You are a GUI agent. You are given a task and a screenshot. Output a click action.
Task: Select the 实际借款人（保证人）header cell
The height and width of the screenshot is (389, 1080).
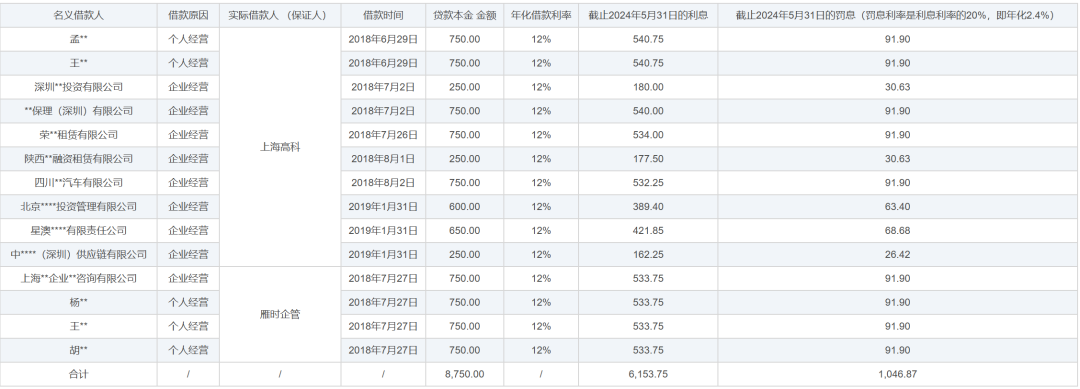(280, 15)
